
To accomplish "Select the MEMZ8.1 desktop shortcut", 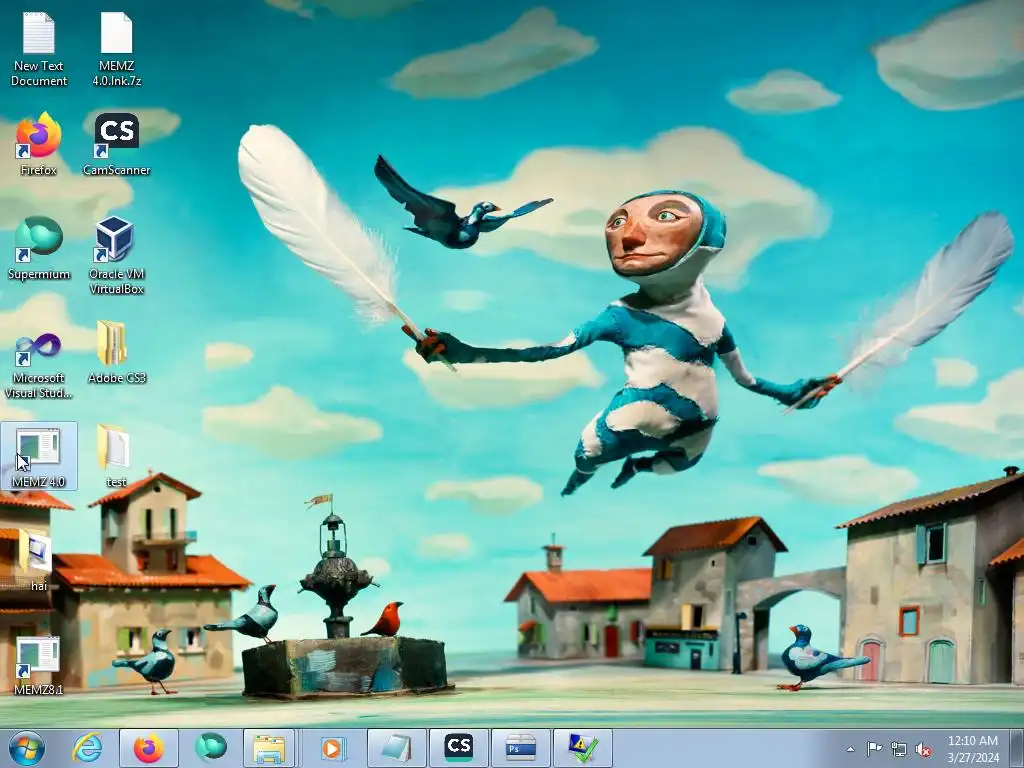I will pos(39,665).
